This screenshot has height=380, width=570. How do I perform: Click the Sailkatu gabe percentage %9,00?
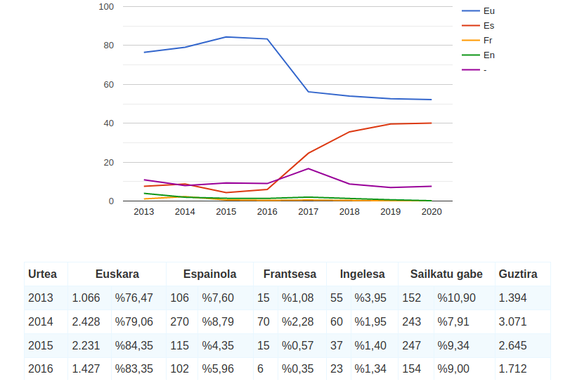click(464, 369)
